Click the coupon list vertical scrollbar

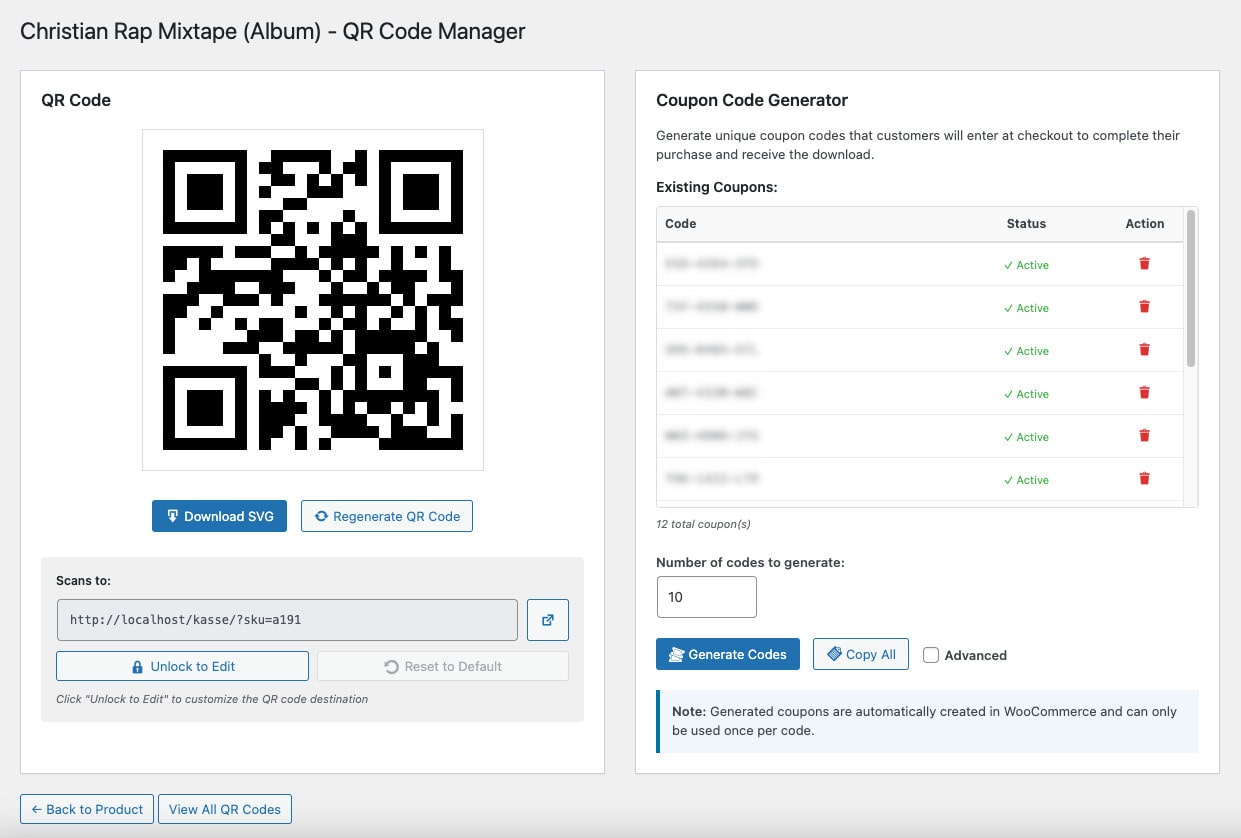point(1190,290)
